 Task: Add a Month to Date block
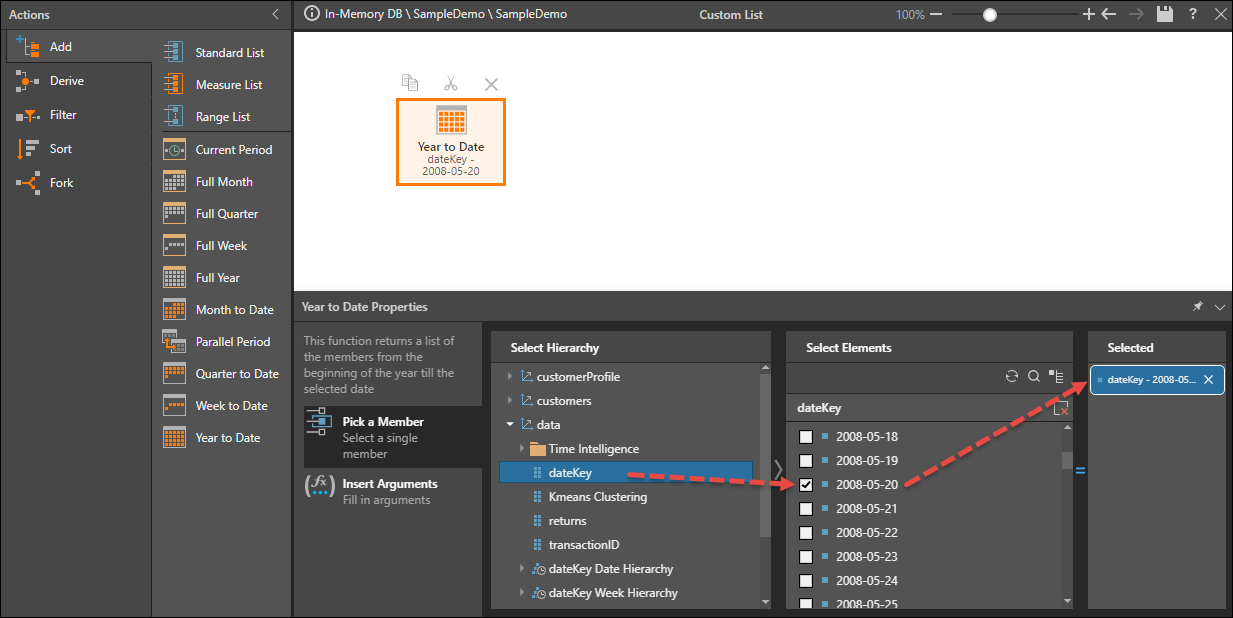(222, 310)
